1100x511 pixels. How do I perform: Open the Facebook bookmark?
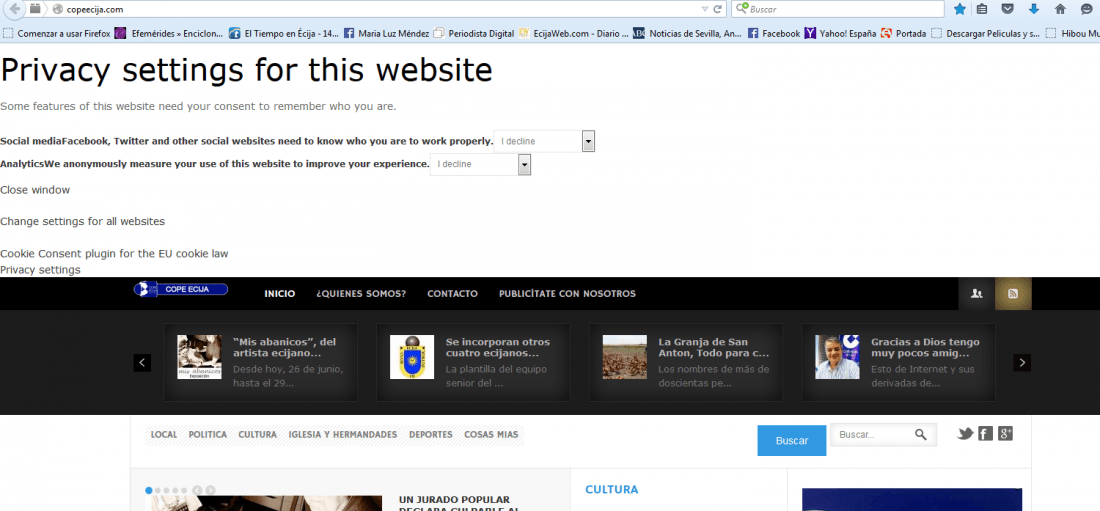click(x=774, y=33)
